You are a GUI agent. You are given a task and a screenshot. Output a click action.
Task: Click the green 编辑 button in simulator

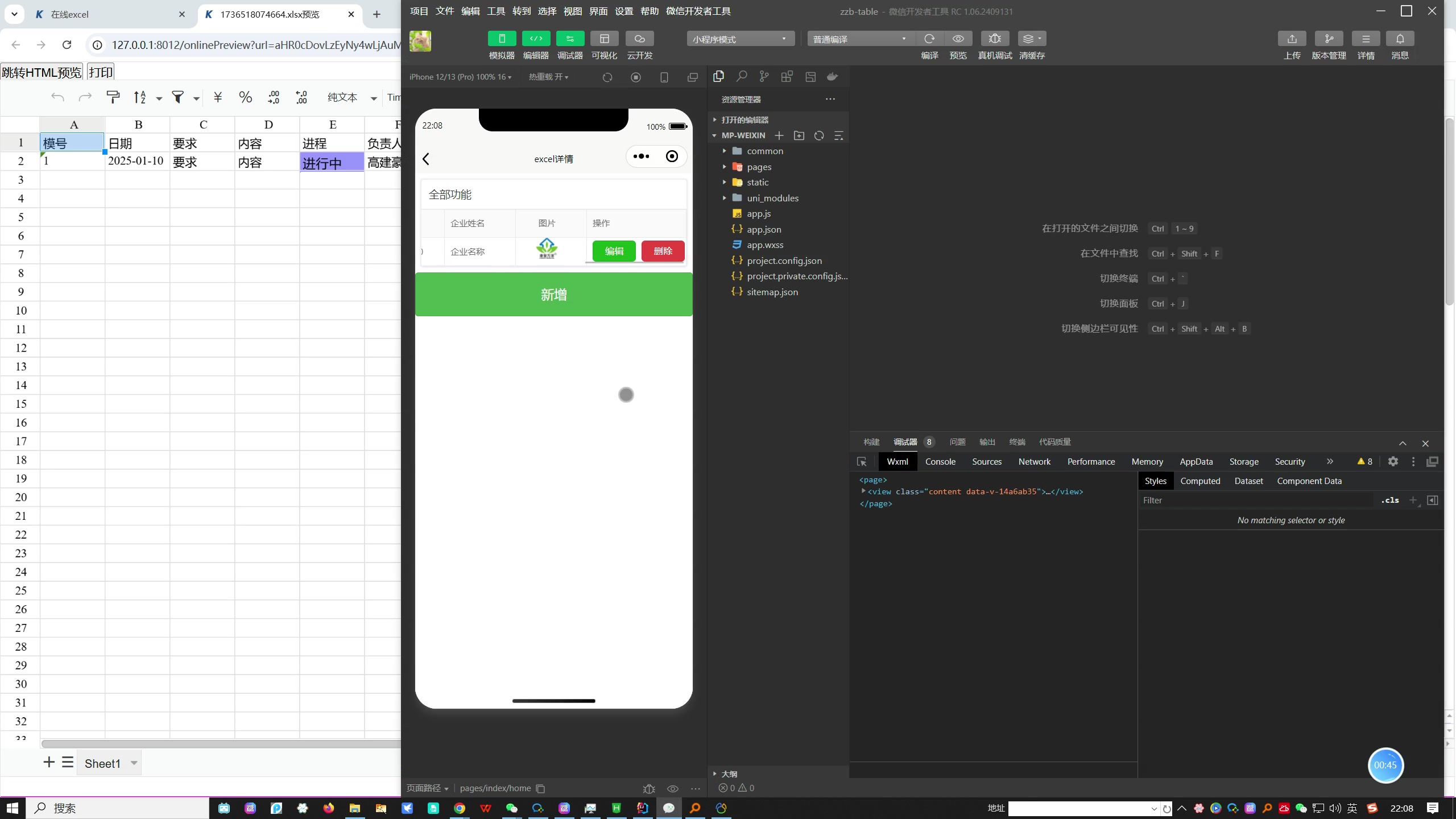pos(614,251)
